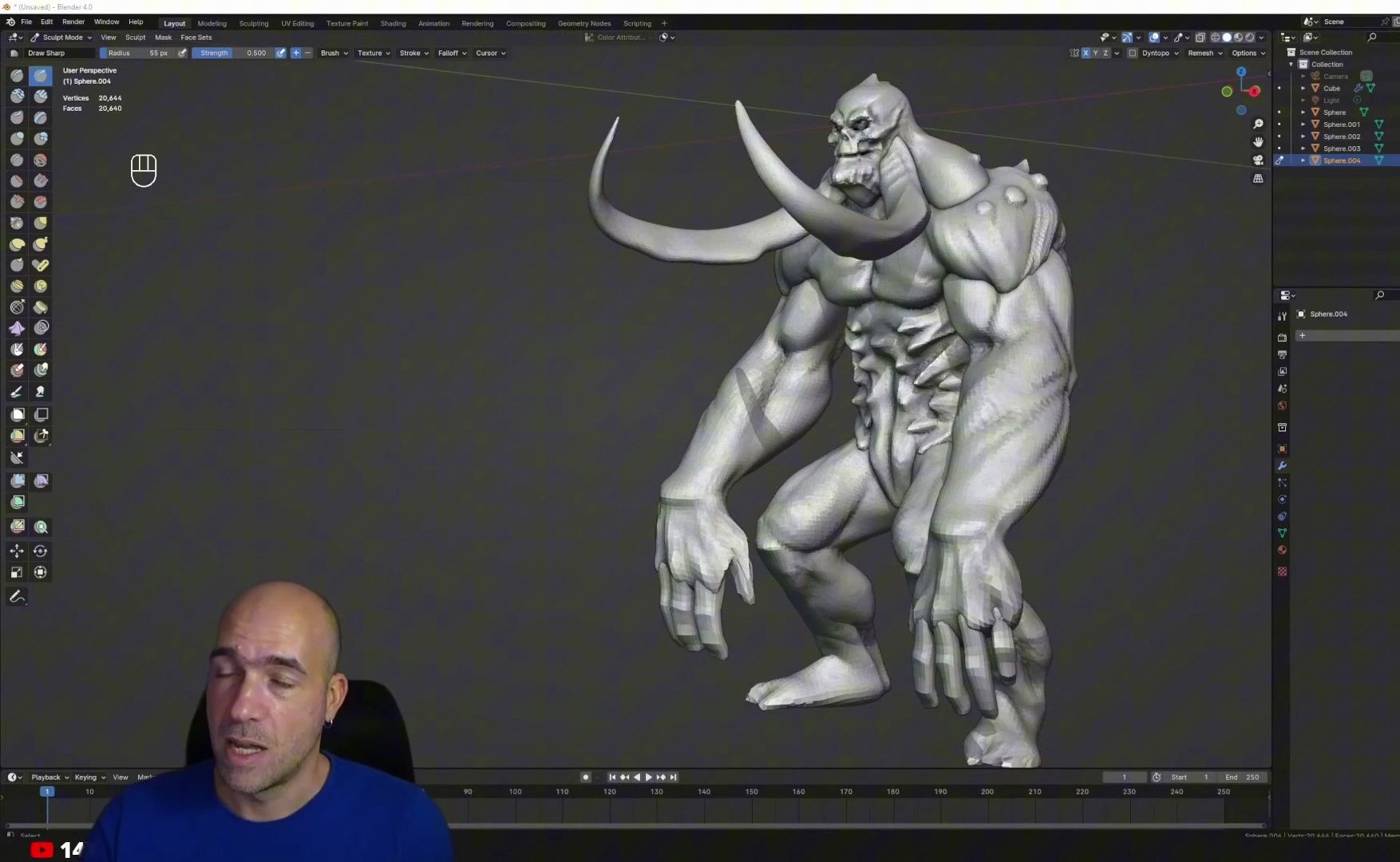Viewport: 1400px width, 862px height.
Task: Open the Texture dropdown
Action: [374, 53]
